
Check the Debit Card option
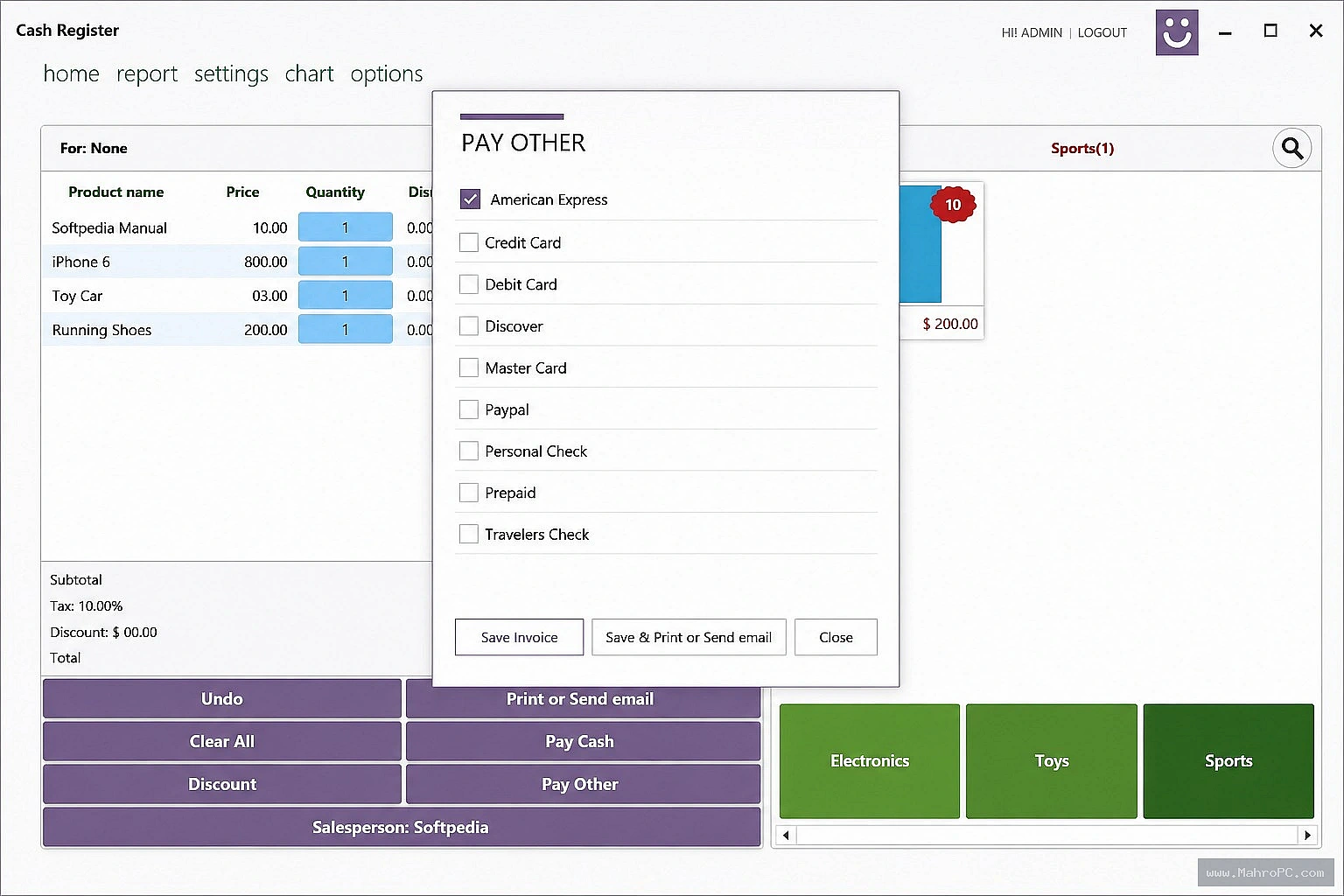(x=469, y=284)
